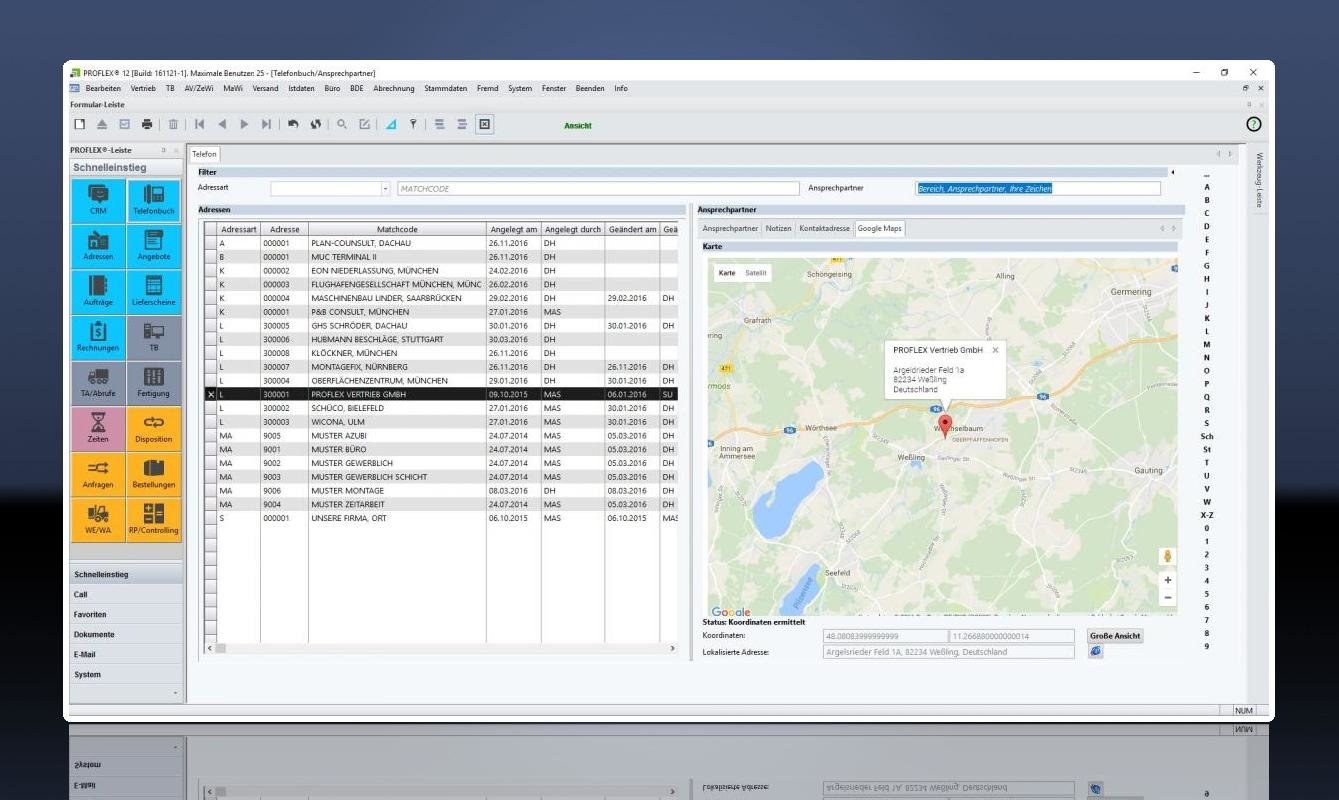This screenshot has width=1339, height=800.
Task: Switch to the Kontaktadresse tab
Action: tap(824, 229)
